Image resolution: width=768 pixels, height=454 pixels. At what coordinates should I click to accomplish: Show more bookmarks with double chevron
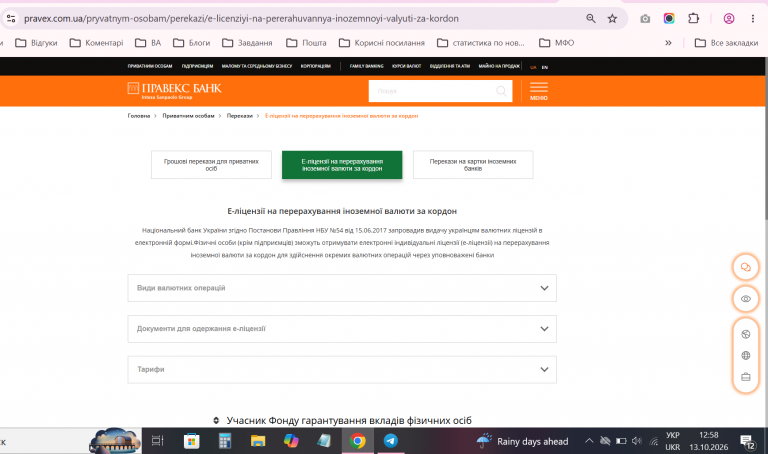[668, 43]
